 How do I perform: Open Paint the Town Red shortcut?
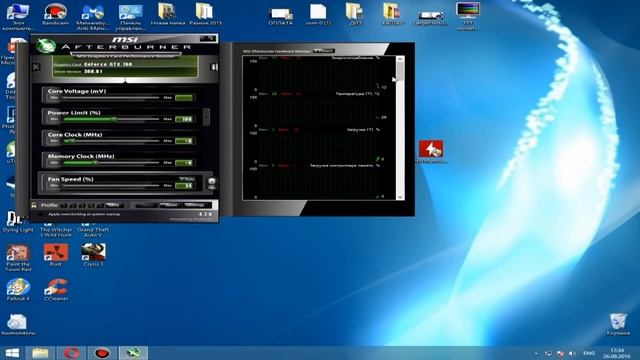[18, 258]
